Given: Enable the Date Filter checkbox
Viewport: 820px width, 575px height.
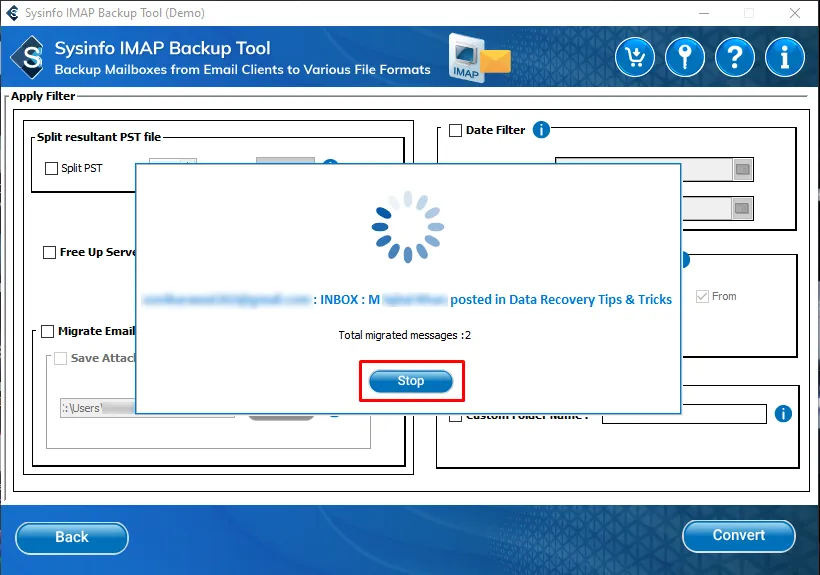Looking at the screenshot, I should [x=455, y=130].
